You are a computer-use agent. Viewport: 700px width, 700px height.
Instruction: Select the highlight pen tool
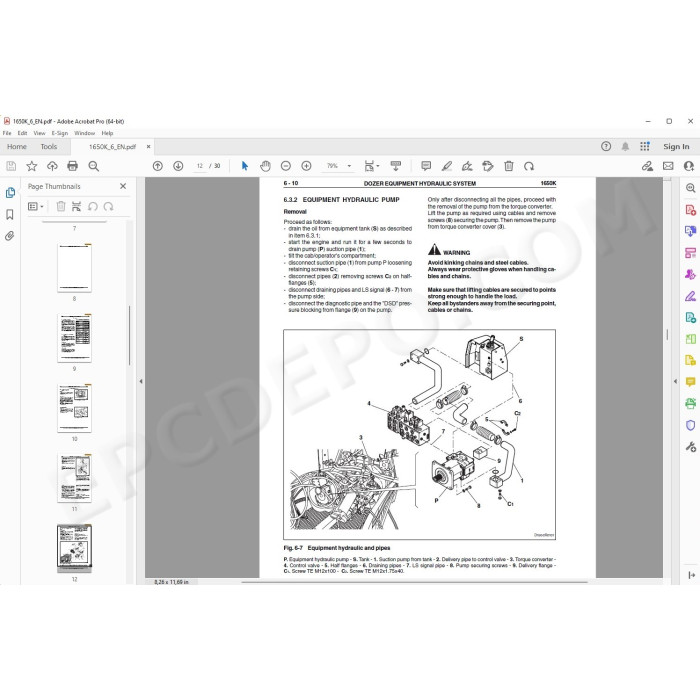pyautogui.click(x=447, y=166)
